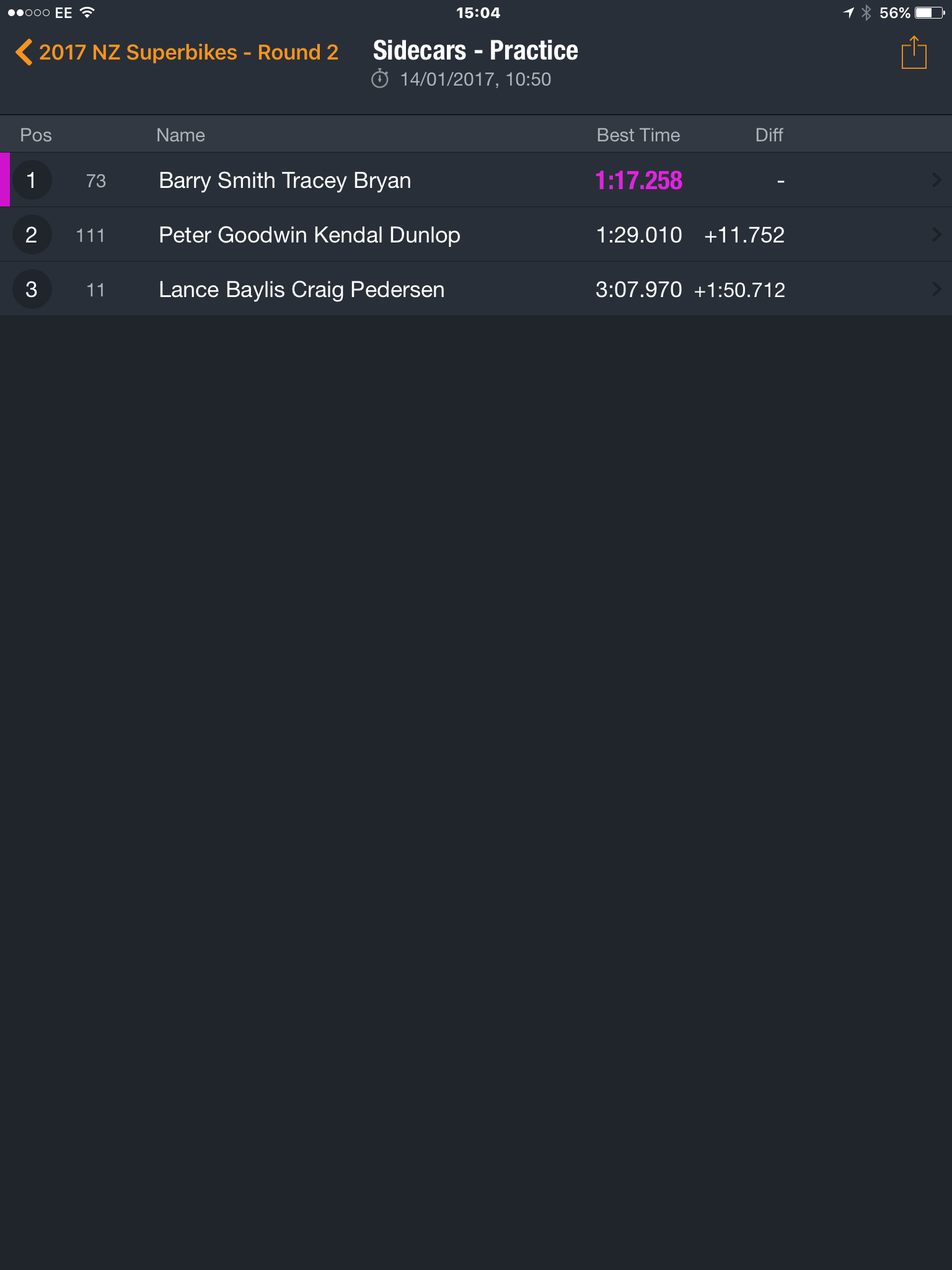Select the Best Time column header
The width and height of the screenshot is (952, 1270).
(638, 135)
